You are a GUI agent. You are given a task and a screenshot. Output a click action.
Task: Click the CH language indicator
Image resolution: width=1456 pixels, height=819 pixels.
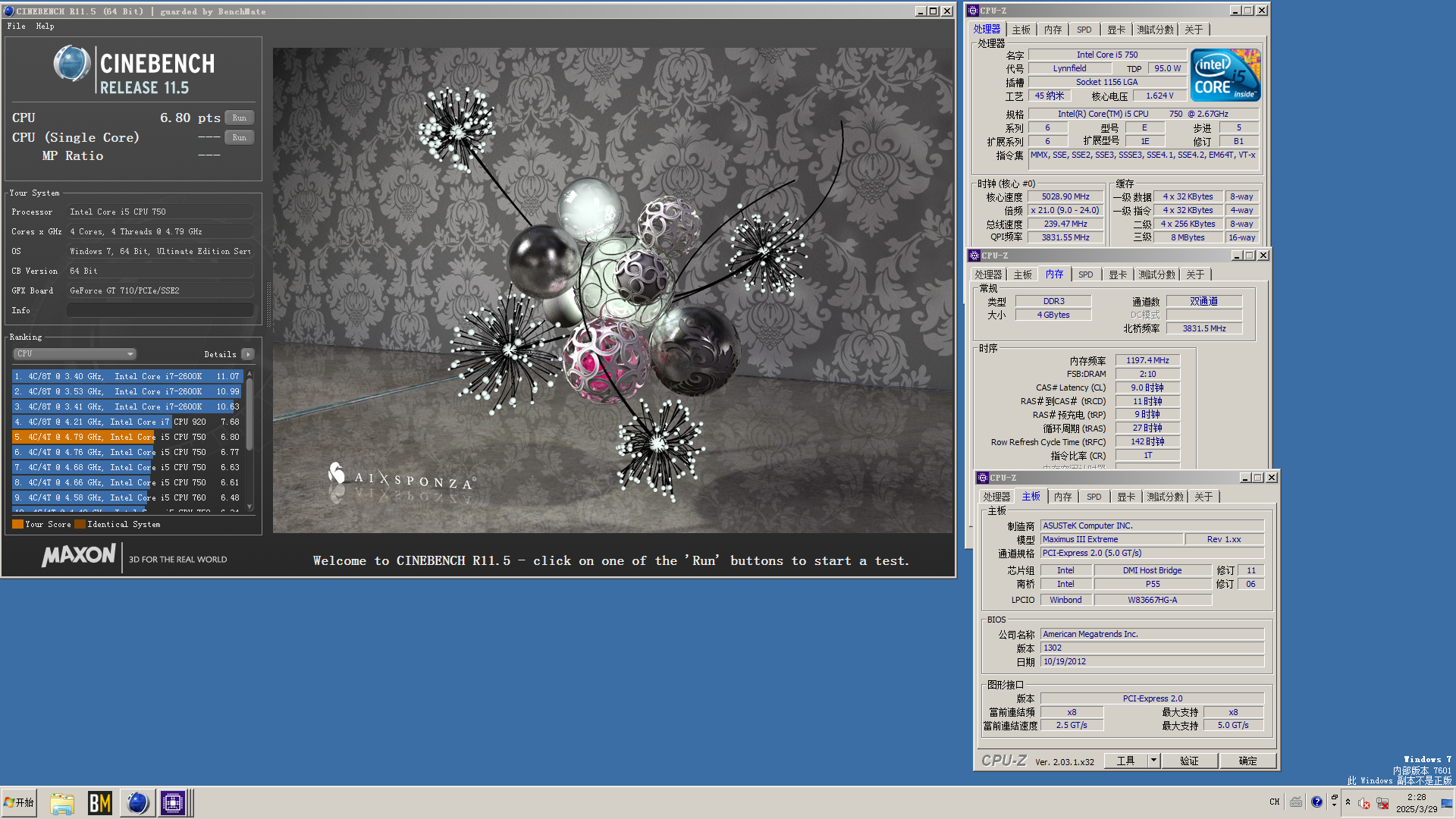click(x=1274, y=802)
